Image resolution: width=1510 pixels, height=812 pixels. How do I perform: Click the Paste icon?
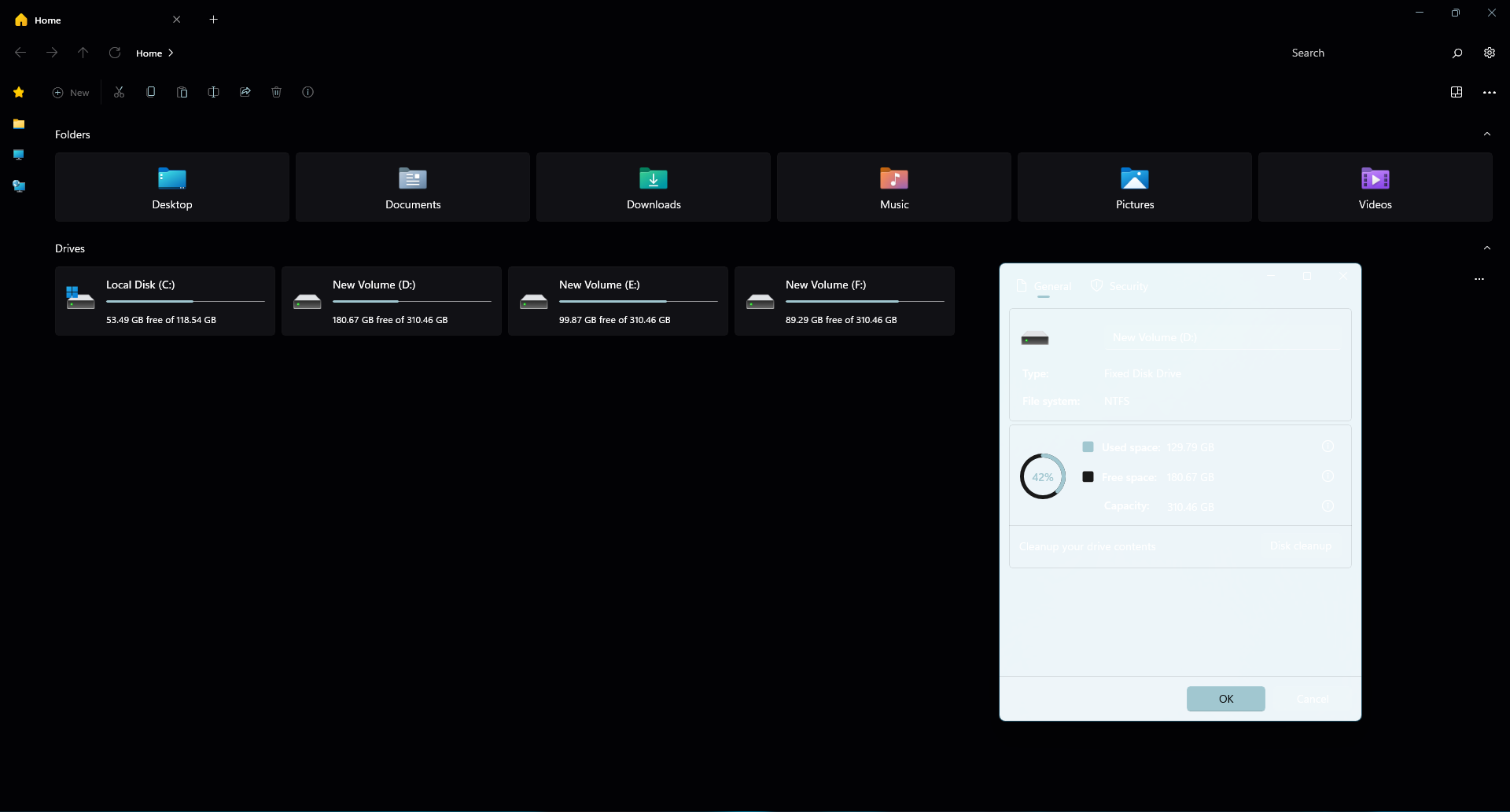182,92
